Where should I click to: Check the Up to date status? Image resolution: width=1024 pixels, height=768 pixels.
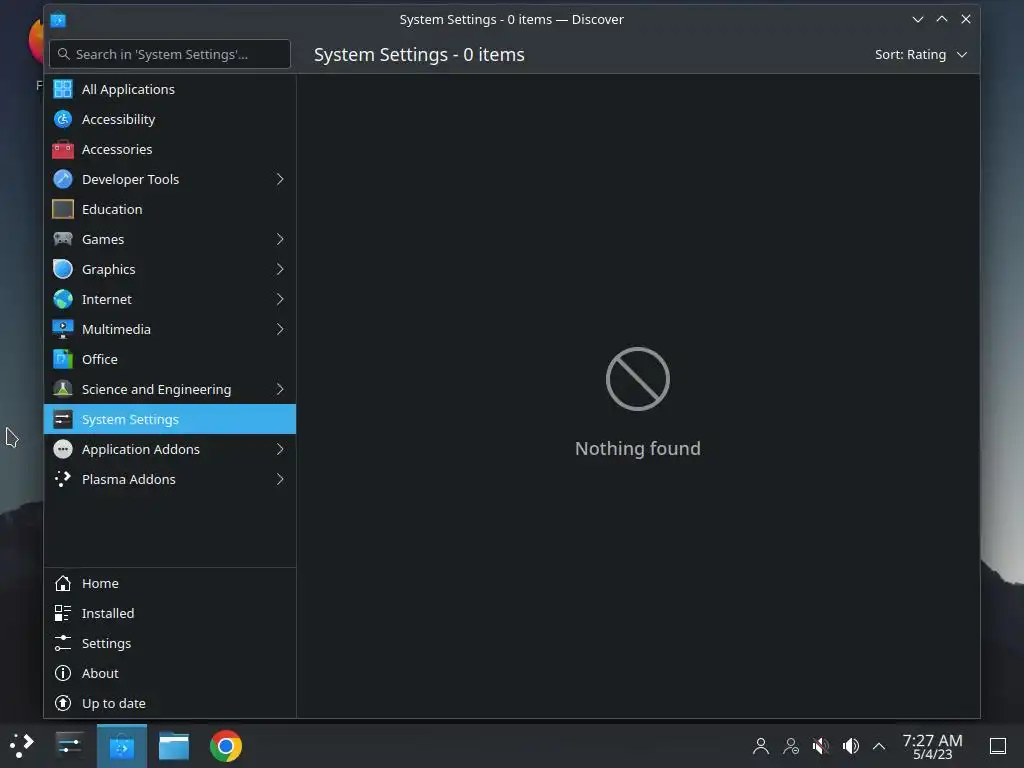[x=170, y=703]
